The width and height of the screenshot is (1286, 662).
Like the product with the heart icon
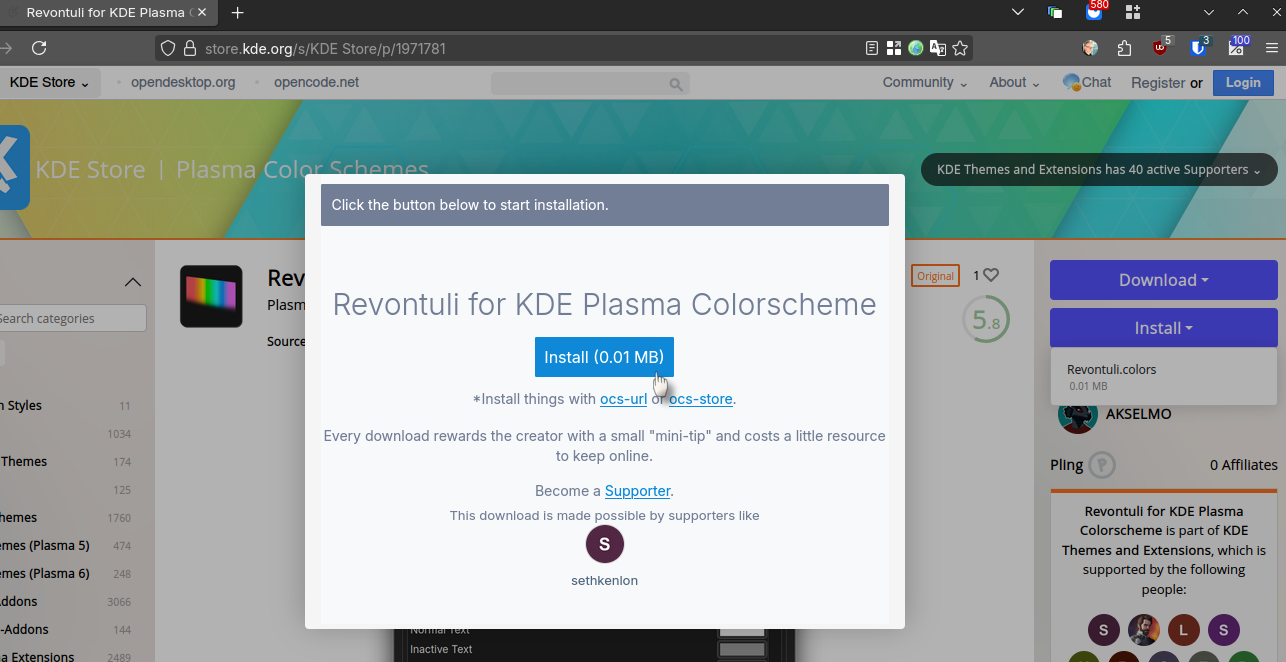coord(991,275)
